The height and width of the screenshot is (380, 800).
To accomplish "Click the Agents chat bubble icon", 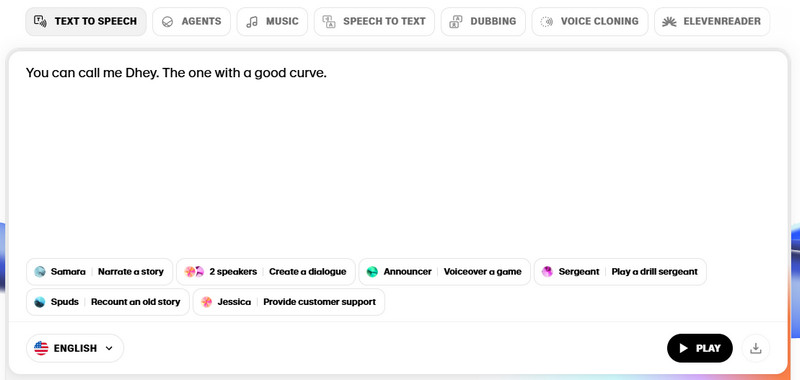I will pyautogui.click(x=167, y=21).
